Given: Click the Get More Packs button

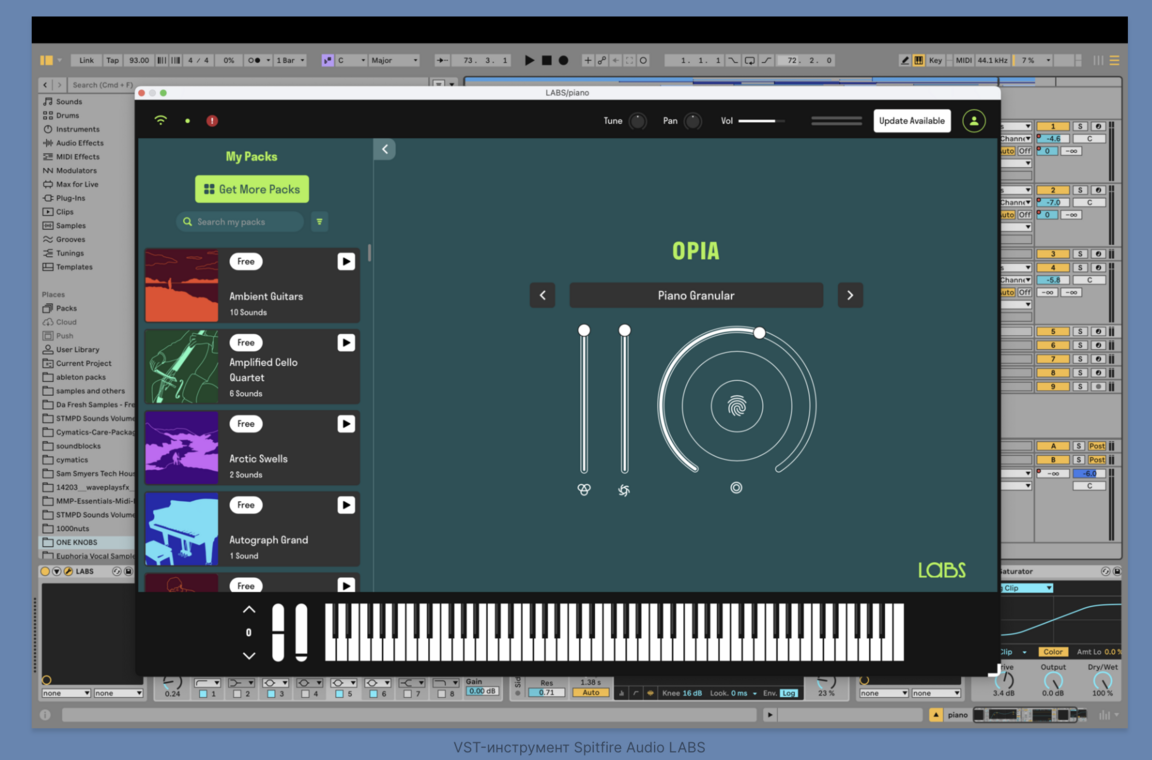Looking at the screenshot, I should [x=252, y=189].
